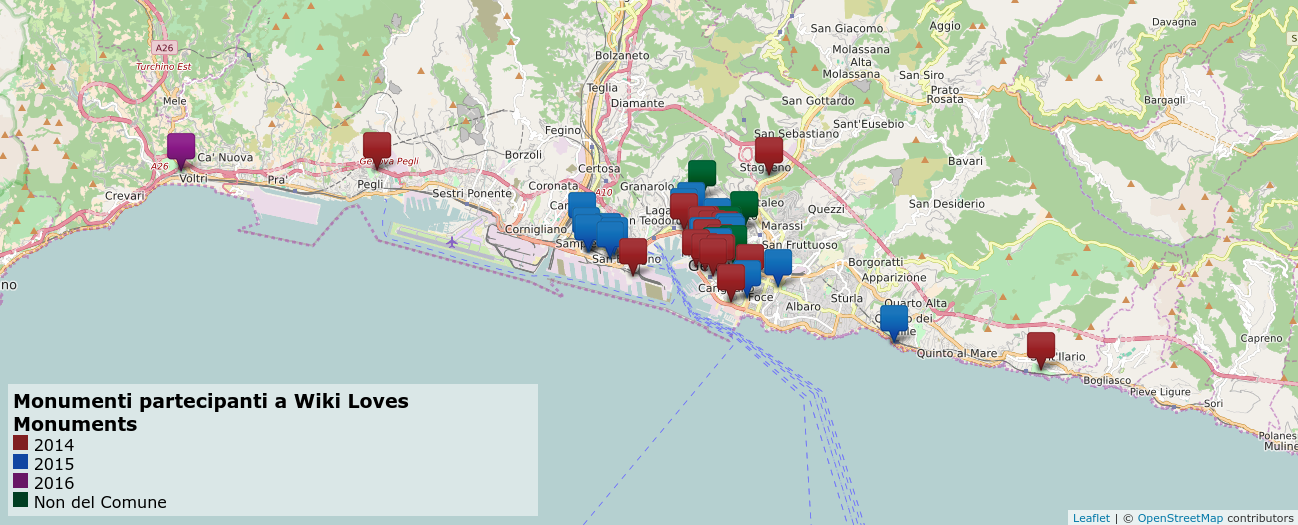Click the 'Quinto al Mare' place label
Viewport: 1298px width, 525px height.
(x=957, y=353)
